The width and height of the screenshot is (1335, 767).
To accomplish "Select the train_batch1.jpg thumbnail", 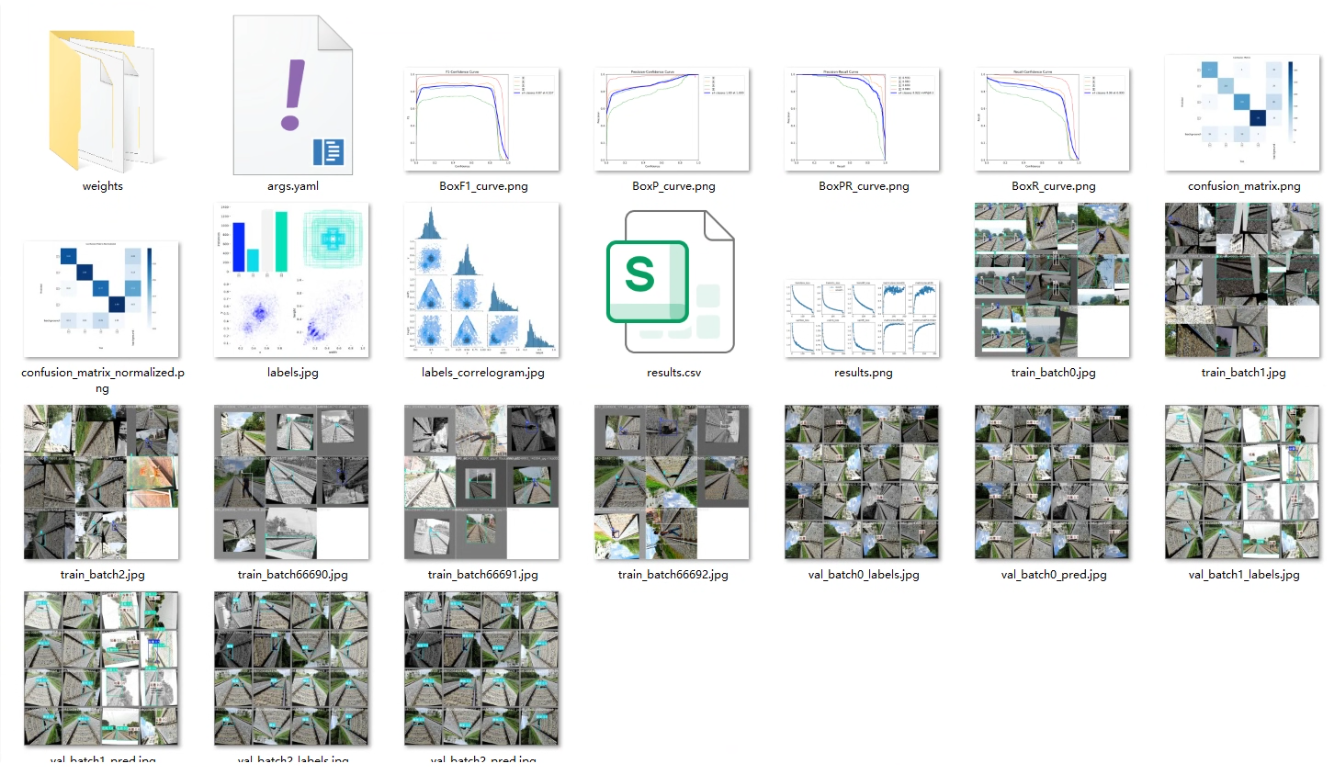I will (1243, 281).
